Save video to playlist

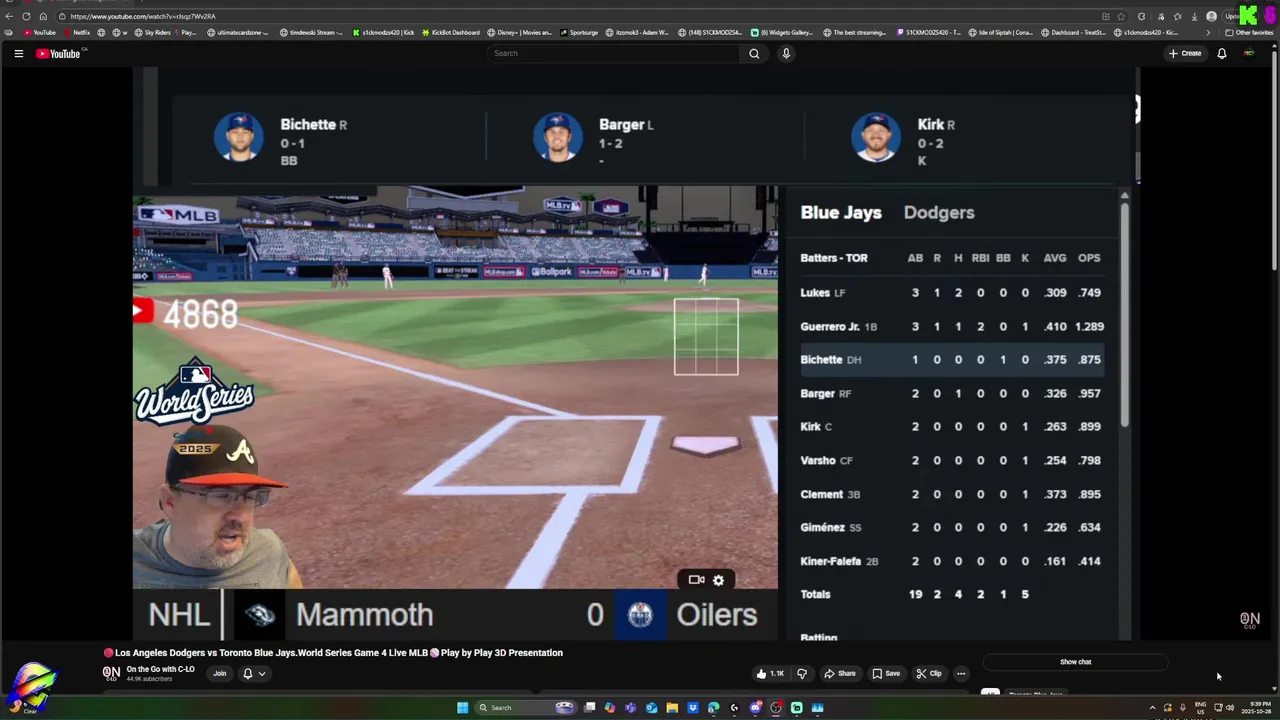(886, 673)
